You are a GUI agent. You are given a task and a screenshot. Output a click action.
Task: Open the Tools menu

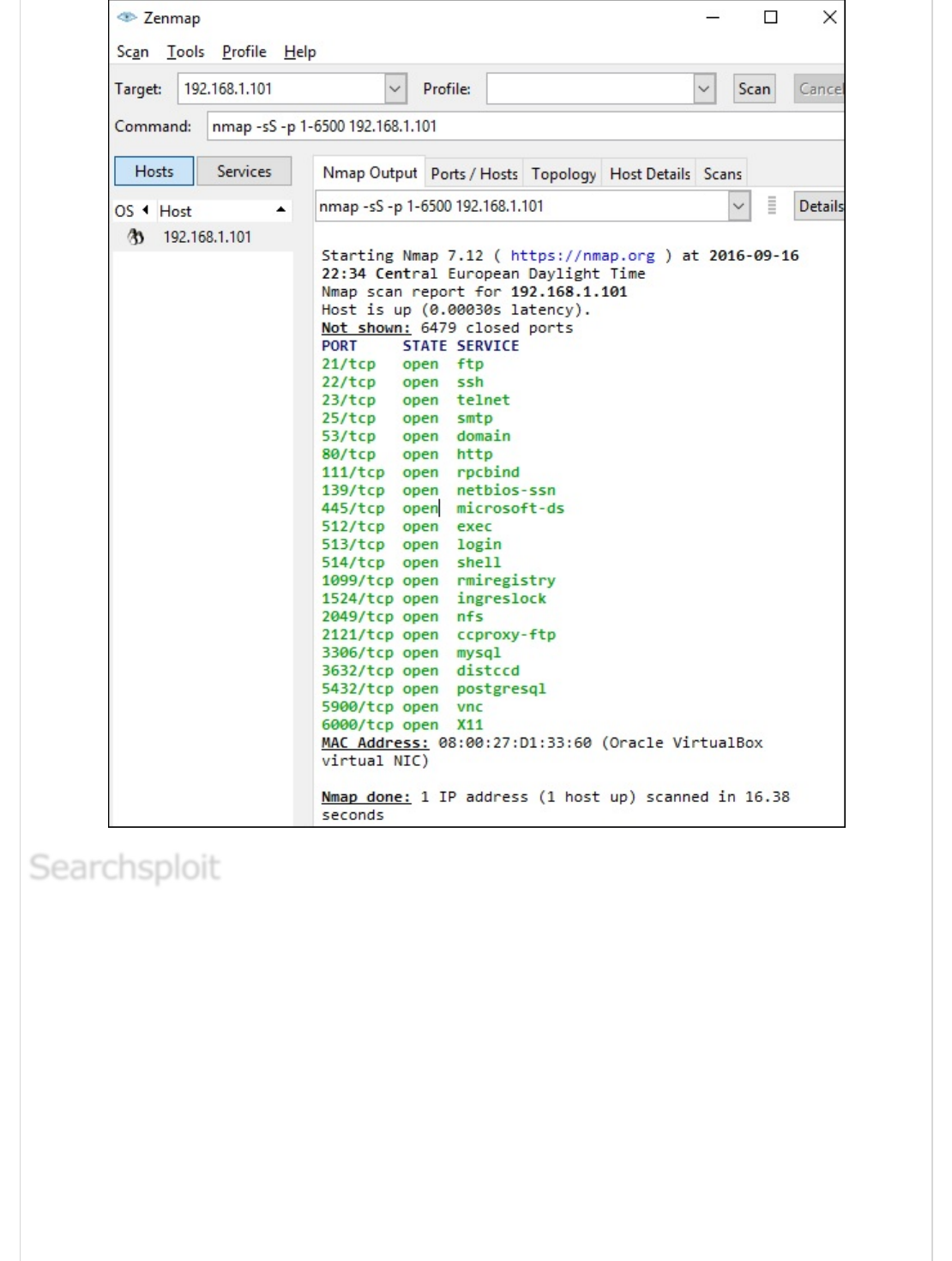pyautogui.click(x=185, y=51)
